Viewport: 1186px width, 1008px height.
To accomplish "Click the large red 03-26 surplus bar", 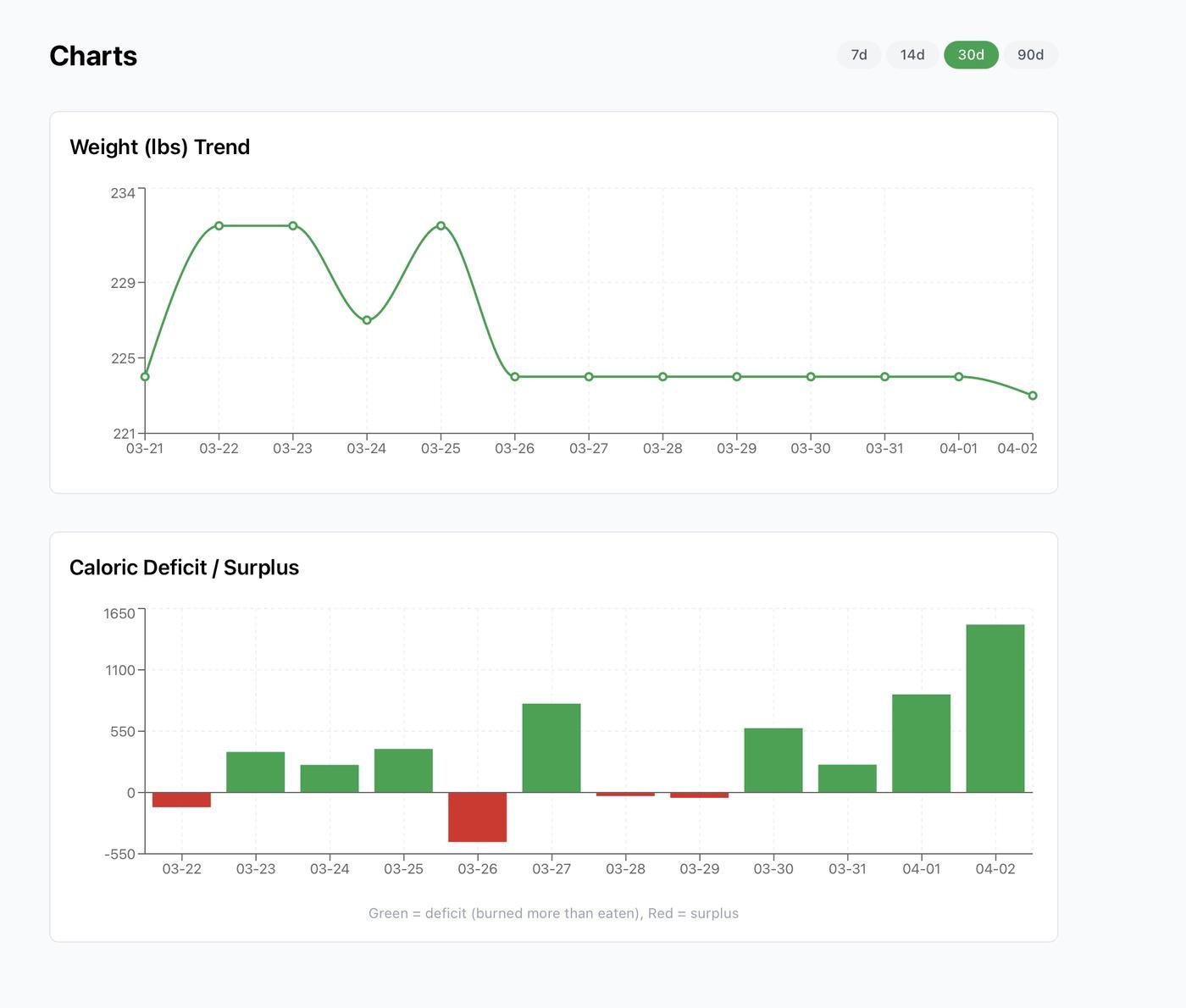I will point(478,817).
